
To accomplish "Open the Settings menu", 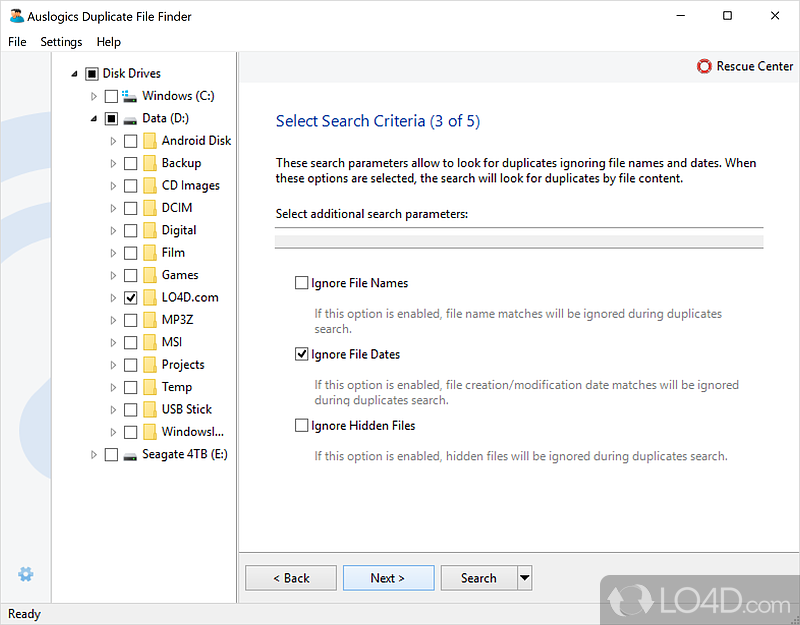I will (x=61, y=42).
